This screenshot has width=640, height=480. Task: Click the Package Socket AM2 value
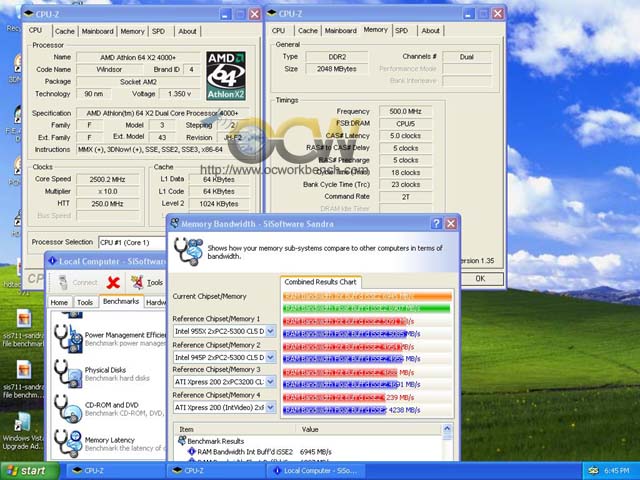click(x=138, y=82)
